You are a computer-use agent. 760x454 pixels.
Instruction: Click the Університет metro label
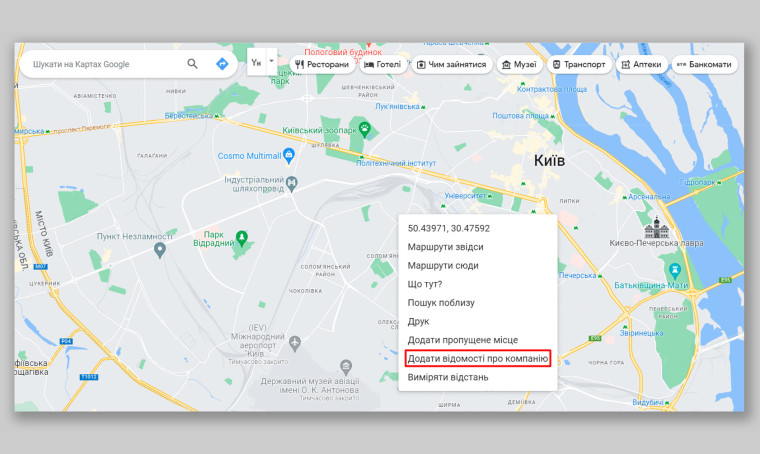pyautogui.click(x=465, y=196)
